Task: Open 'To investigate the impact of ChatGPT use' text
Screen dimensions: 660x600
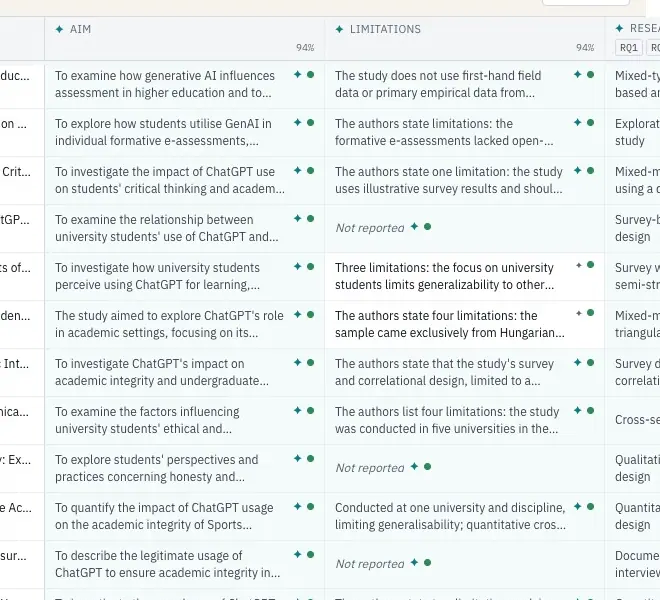Action: [x=170, y=180]
